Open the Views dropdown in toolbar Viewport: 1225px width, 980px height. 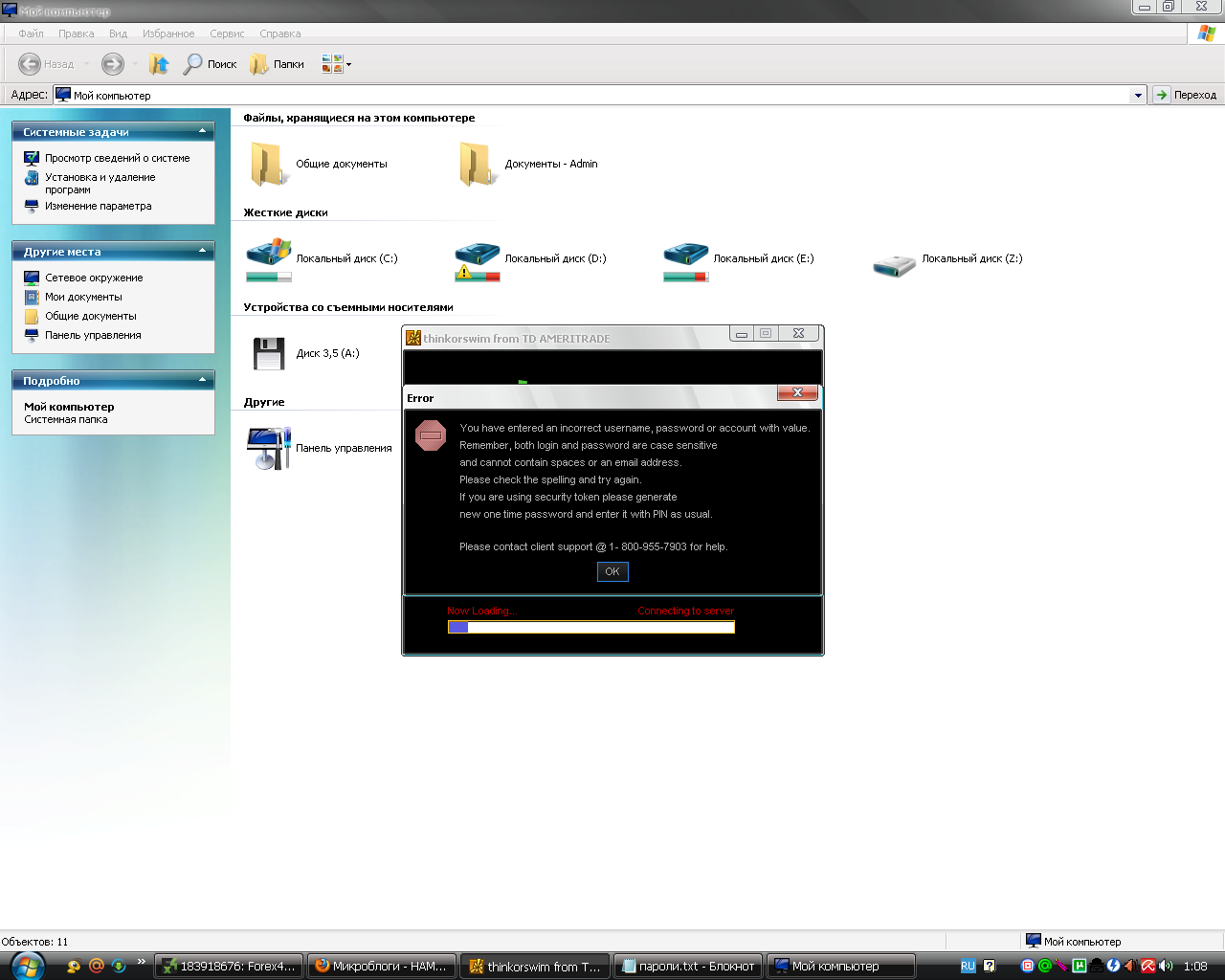tap(337, 64)
